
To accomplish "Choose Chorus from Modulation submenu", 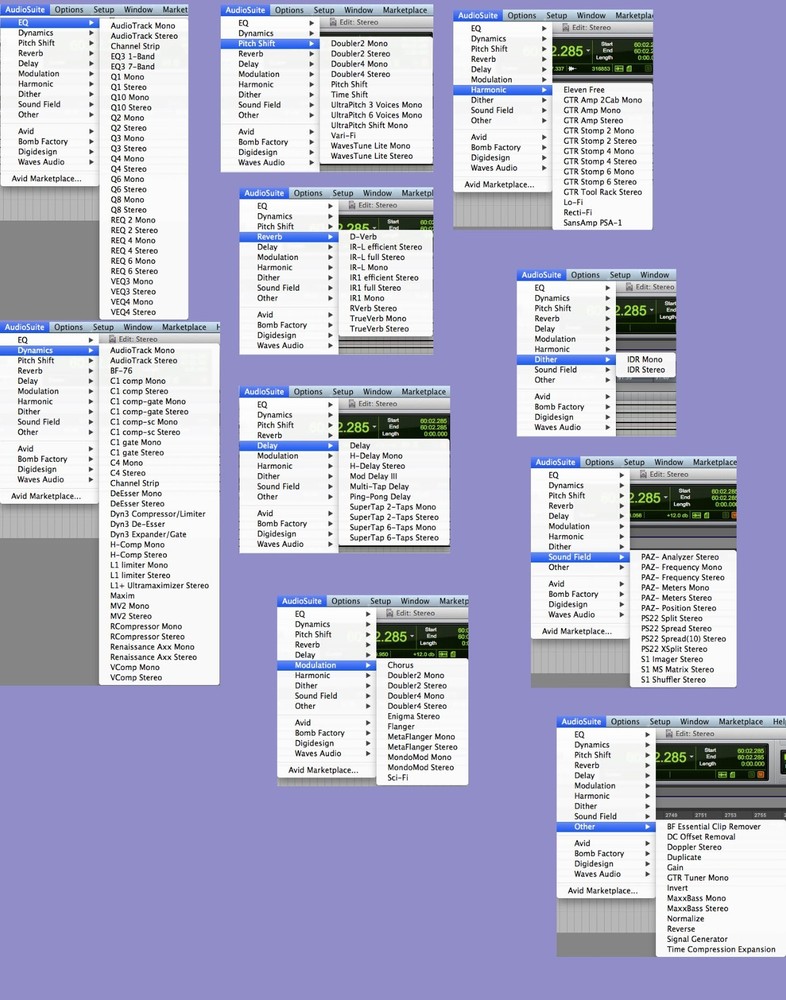I will pos(400,665).
